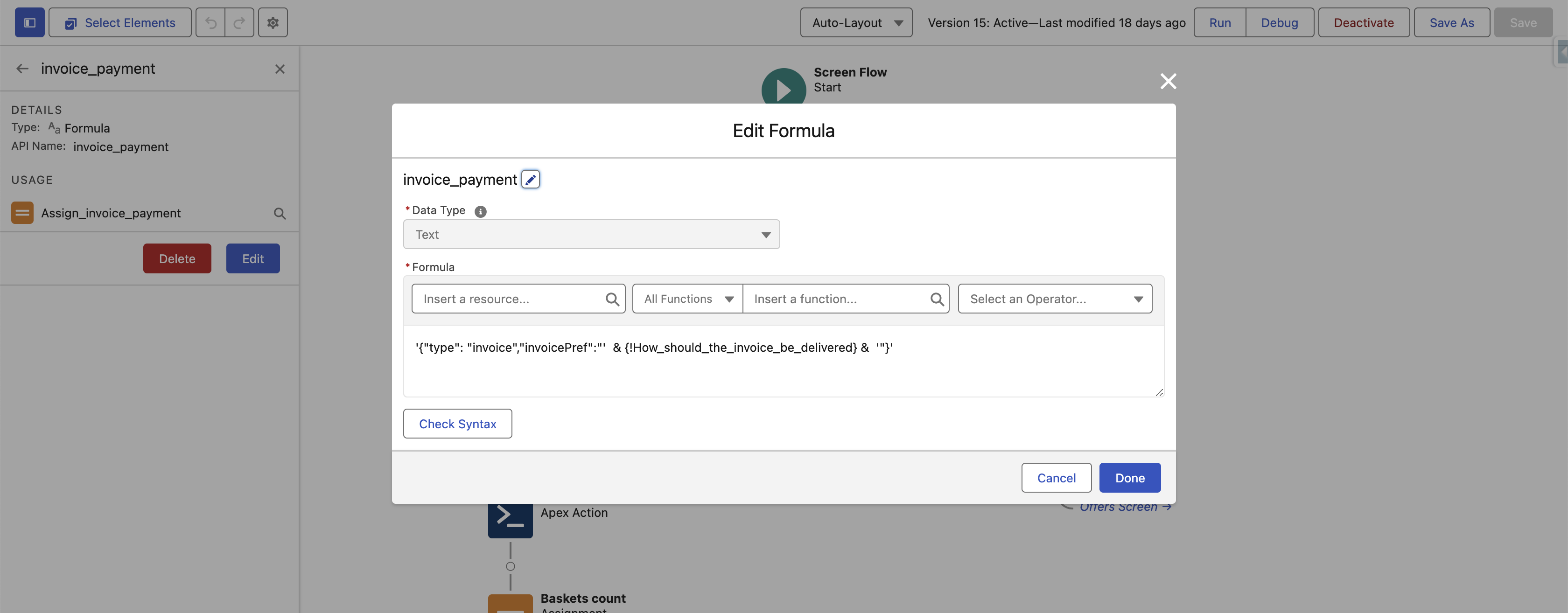Click the undo arrow in the toolbar

[210, 22]
